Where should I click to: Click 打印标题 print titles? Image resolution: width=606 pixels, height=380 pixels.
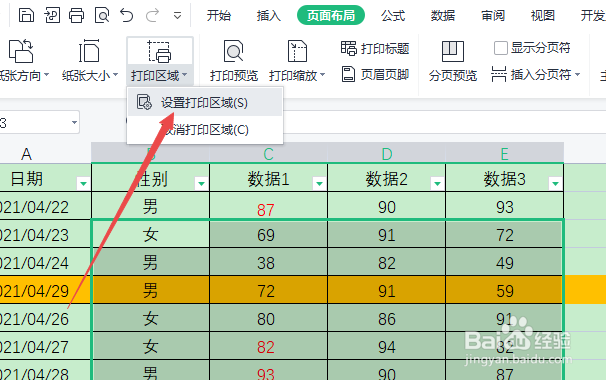375,48
